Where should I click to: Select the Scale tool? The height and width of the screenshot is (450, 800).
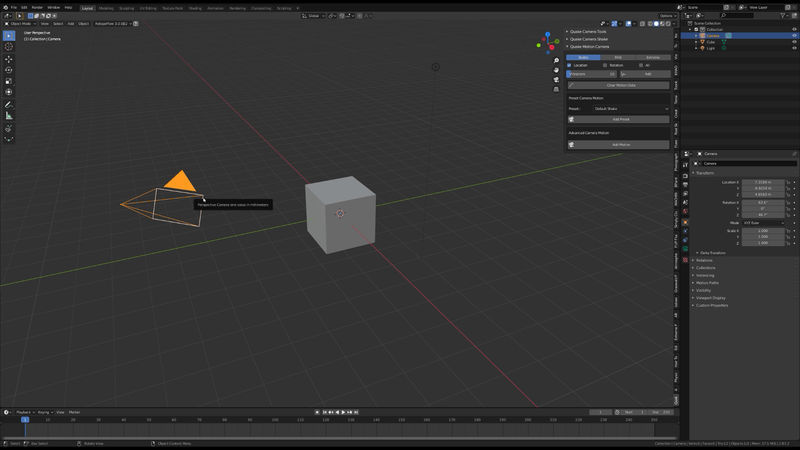(x=9, y=82)
